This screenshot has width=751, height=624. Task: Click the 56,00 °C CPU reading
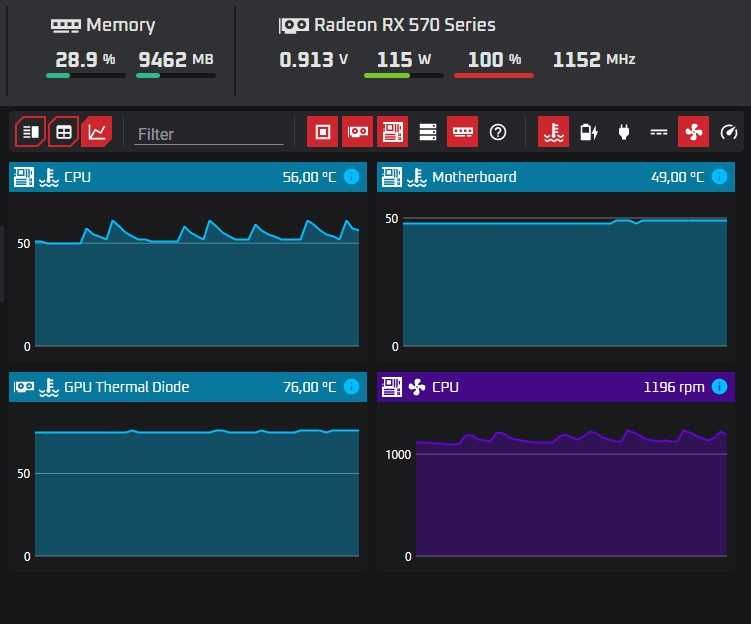309,177
